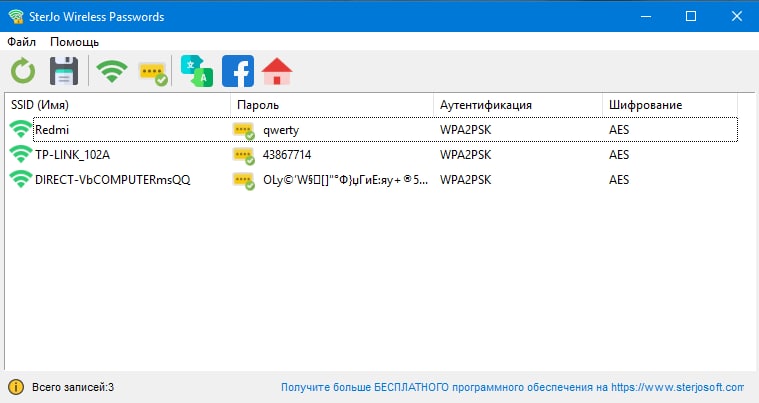Click the password qwerty
This screenshot has width=759, height=403.
click(281, 130)
